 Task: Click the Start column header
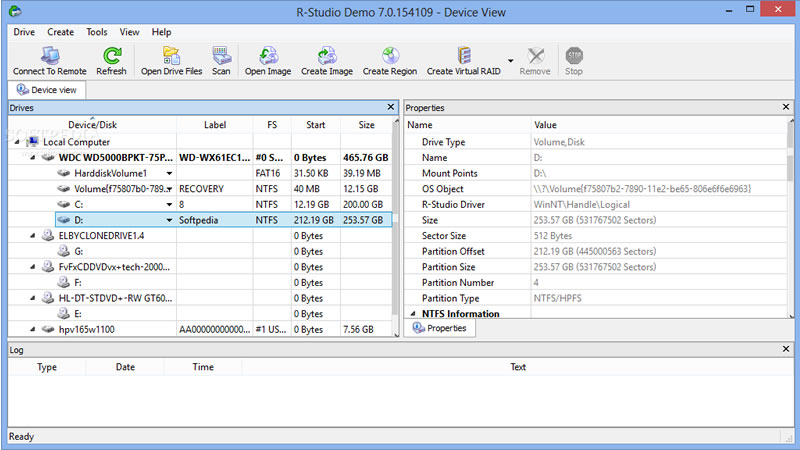point(315,124)
